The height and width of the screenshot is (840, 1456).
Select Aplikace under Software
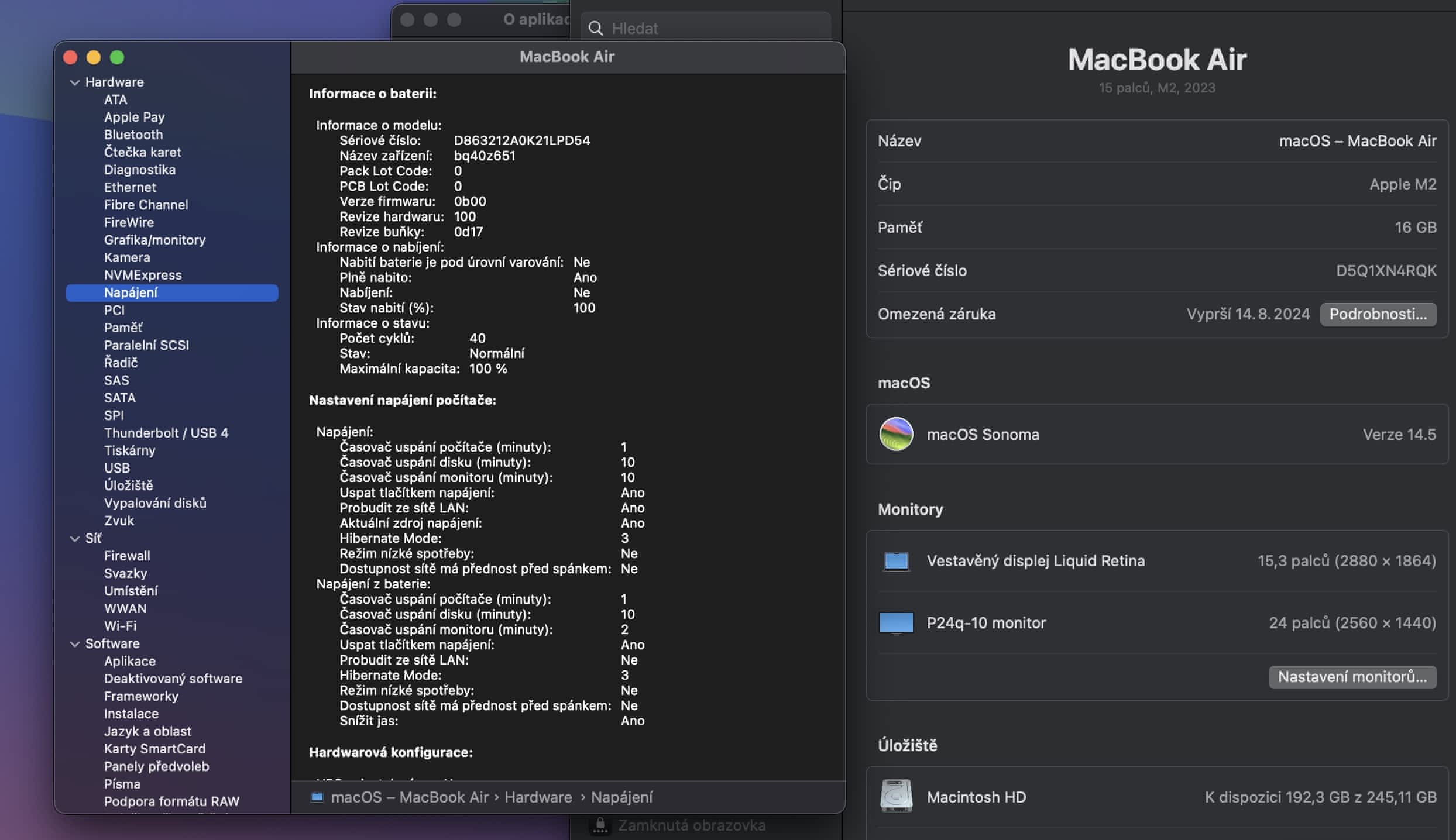(130, 661)
